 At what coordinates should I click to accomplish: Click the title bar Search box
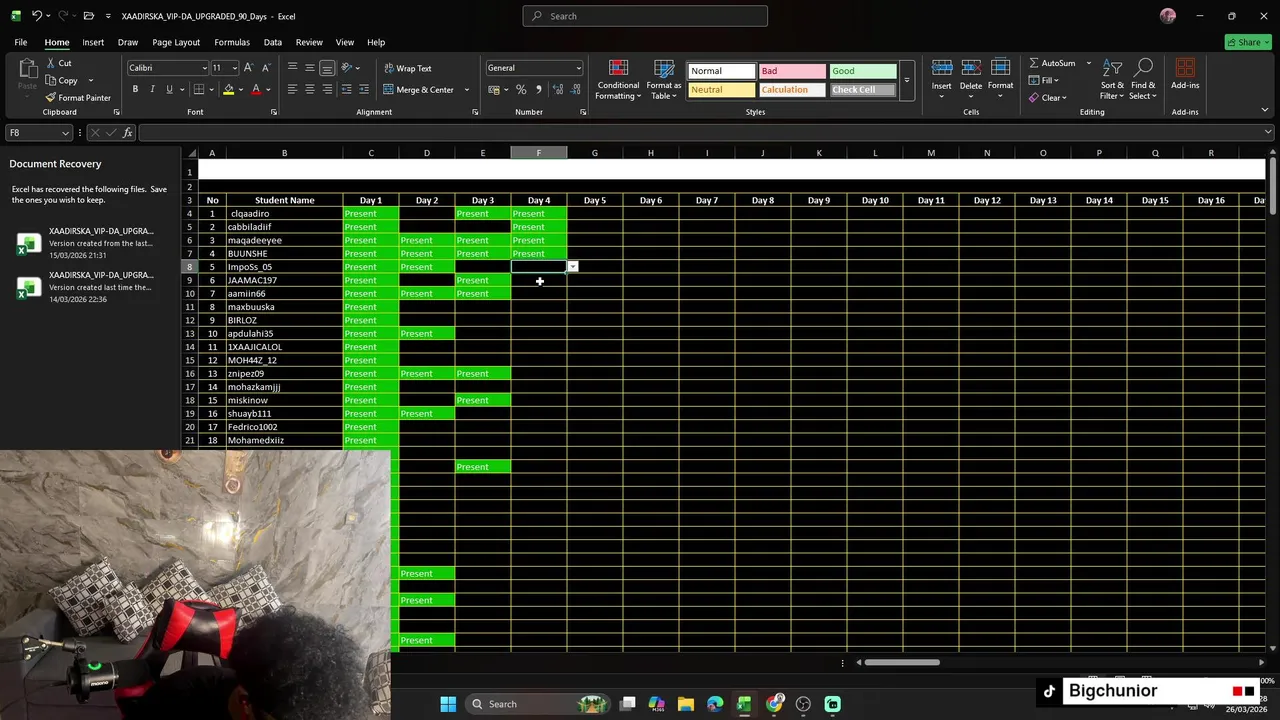coord(645,16)
